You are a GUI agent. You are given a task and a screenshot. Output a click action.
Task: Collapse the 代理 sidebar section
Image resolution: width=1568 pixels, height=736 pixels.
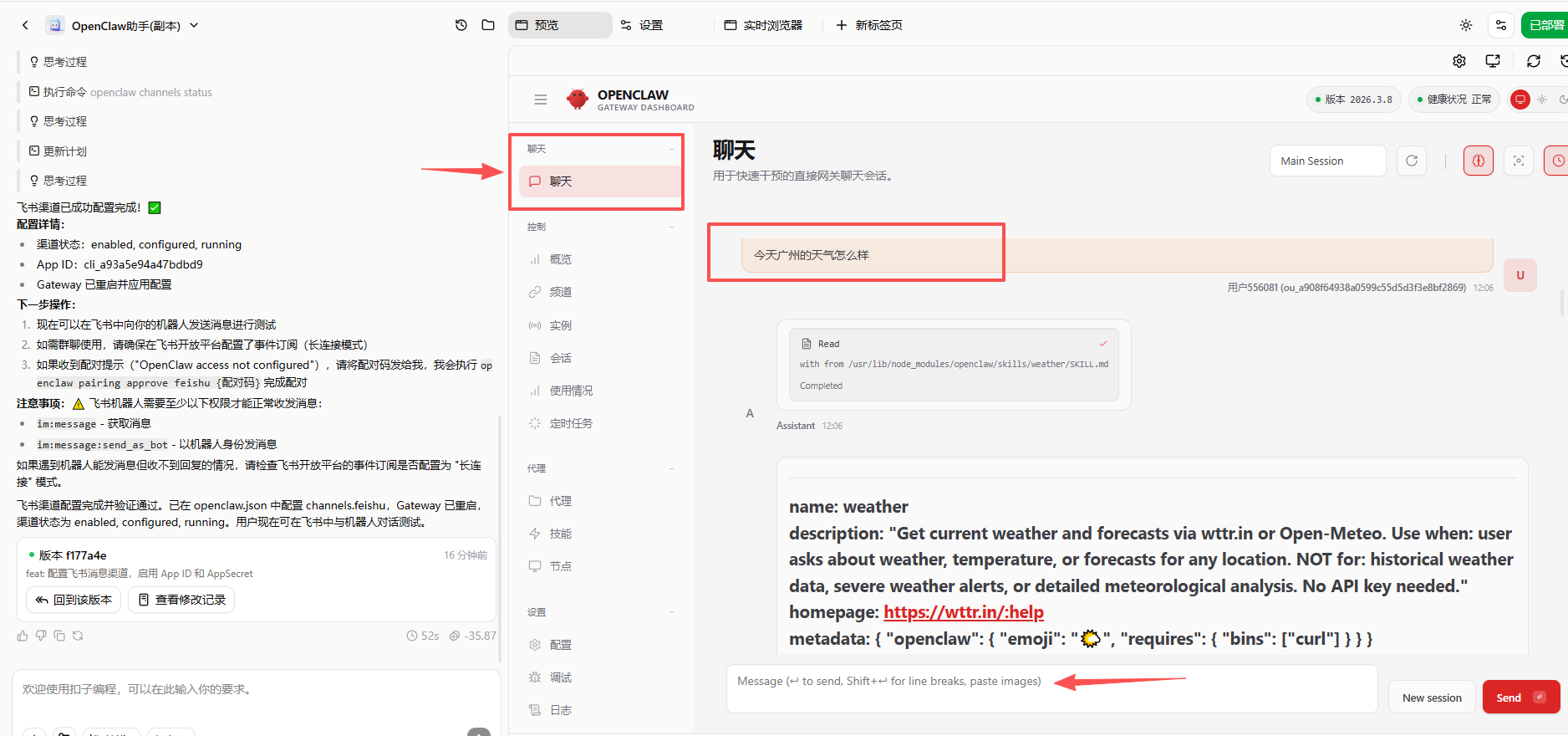[x=600, y=468]
